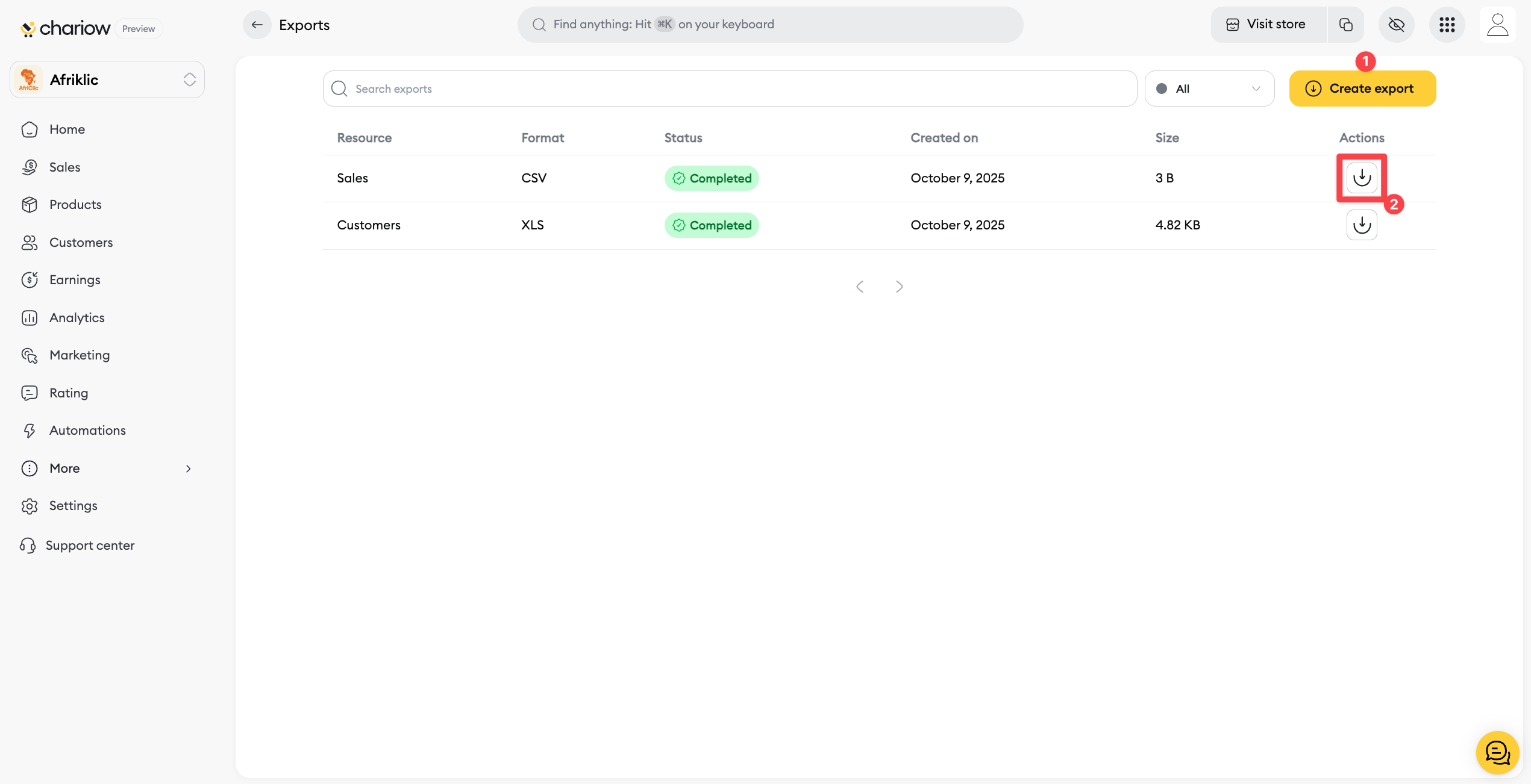The height and width of the screenshot is (784, 1531).
Task: Go to next page of exports
Action: click(x=899, y=287)
